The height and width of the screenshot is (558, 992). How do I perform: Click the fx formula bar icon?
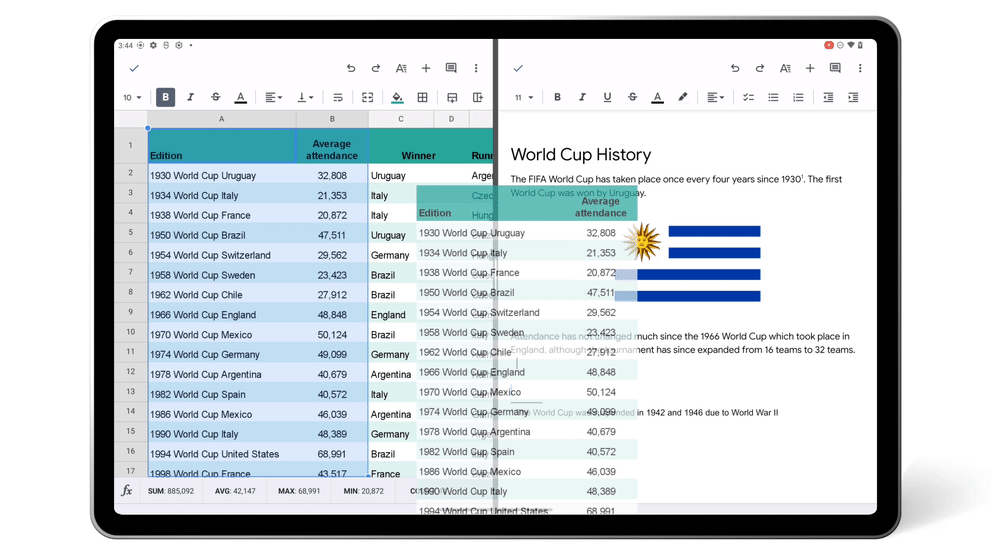[127, 491]
